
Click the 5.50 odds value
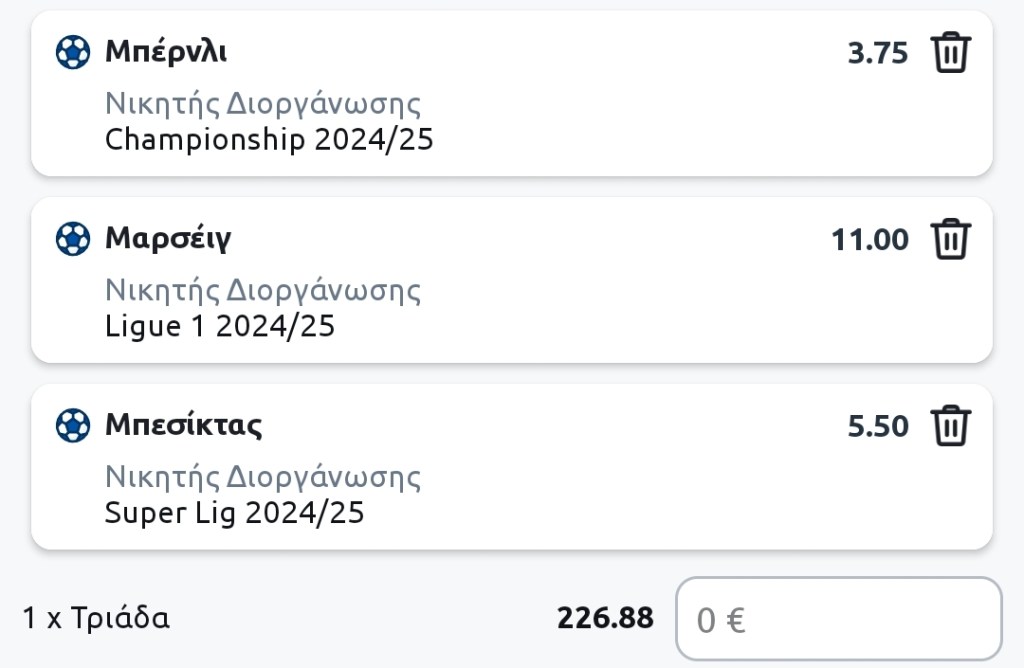[x=877, y=427]
